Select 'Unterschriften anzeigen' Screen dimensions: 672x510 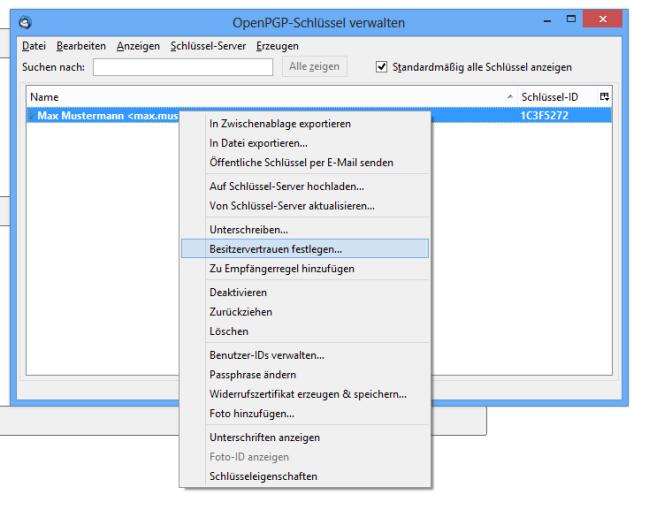(305, 438)
